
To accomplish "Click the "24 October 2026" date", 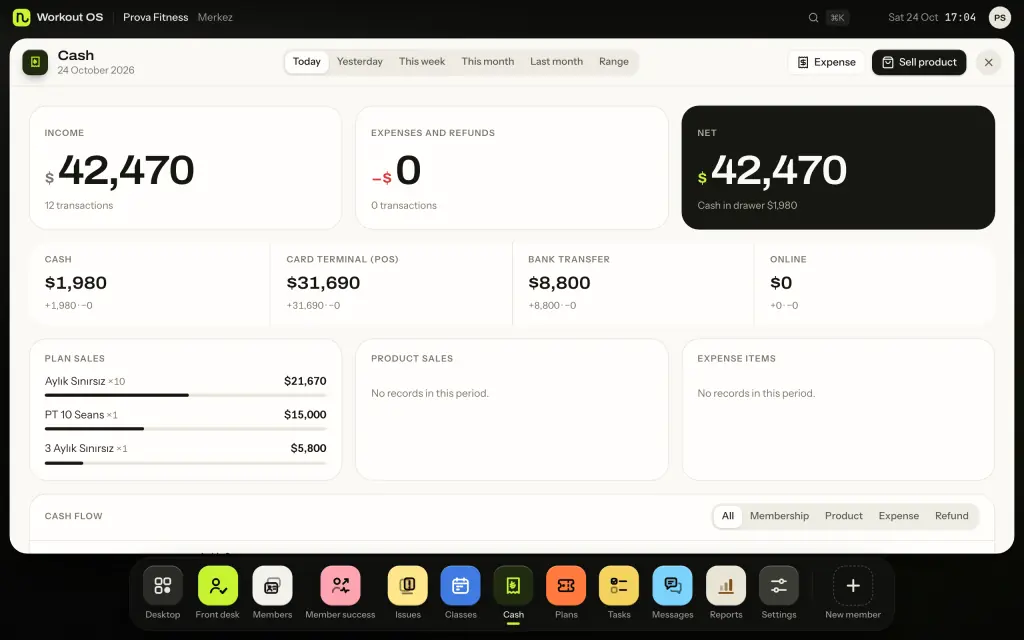I will tap(96, 71).
